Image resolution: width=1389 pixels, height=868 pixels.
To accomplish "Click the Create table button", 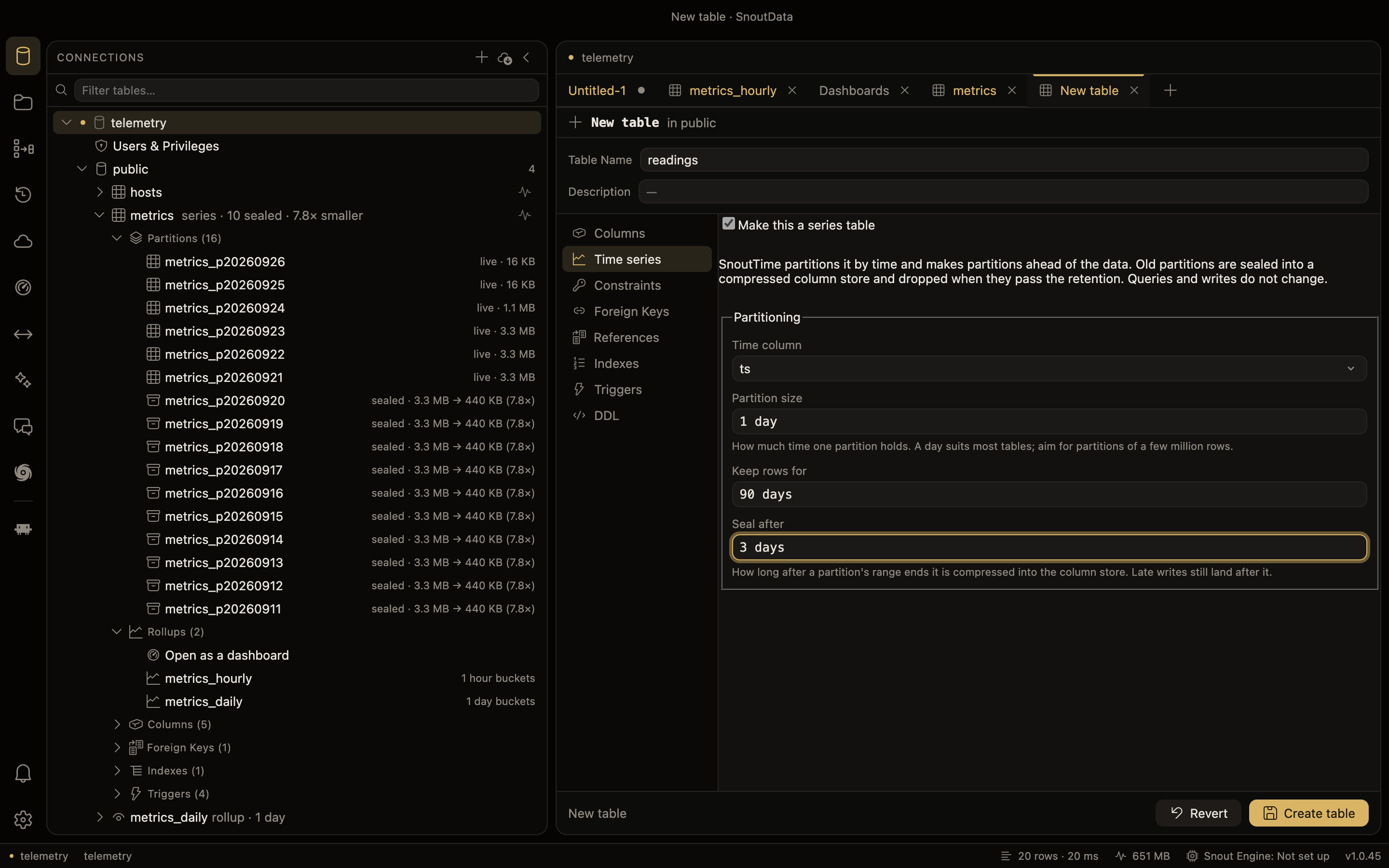I will click(1308, 814).
